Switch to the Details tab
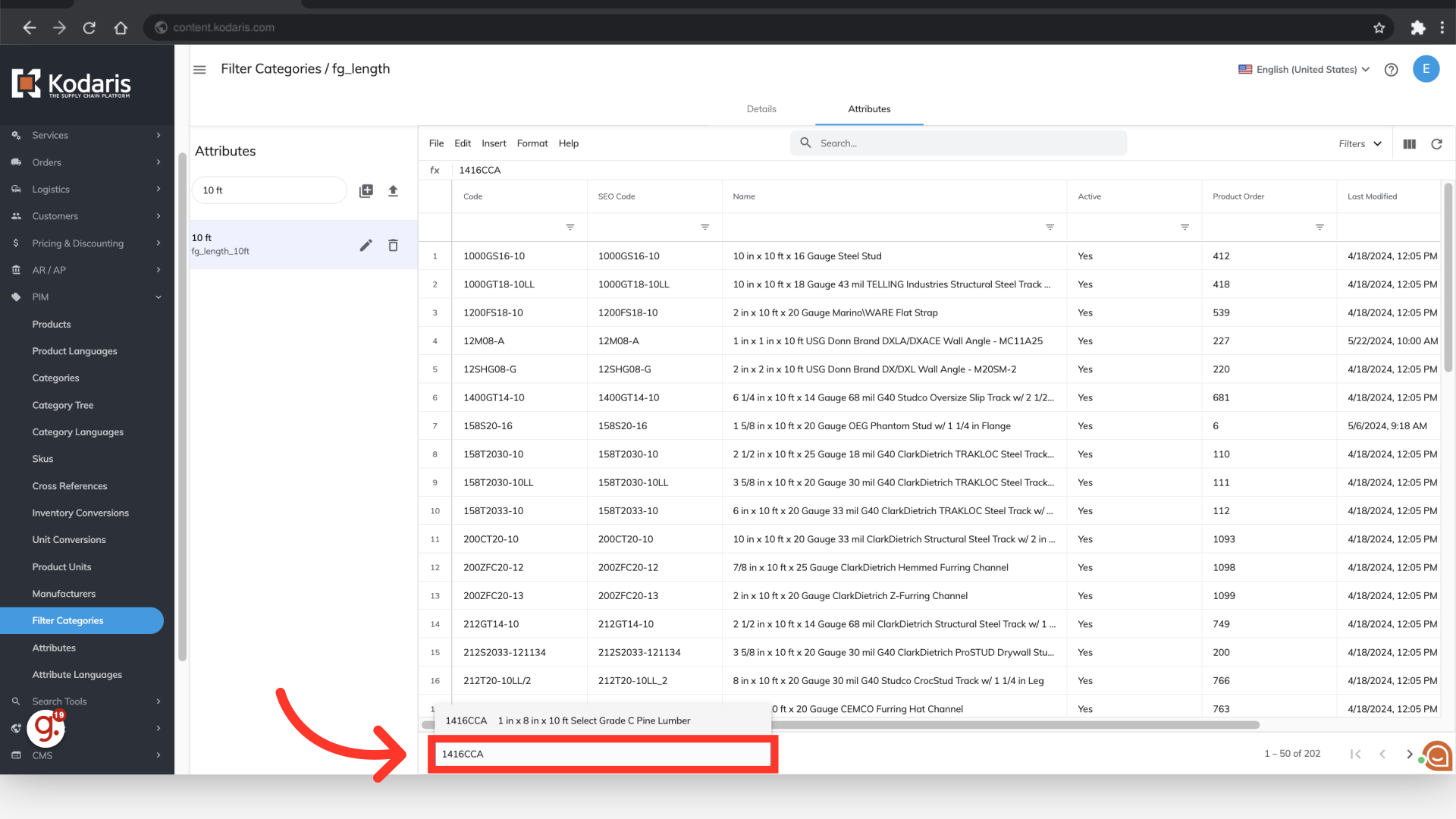The image size is (1456, 819). (x=761, y=109)
